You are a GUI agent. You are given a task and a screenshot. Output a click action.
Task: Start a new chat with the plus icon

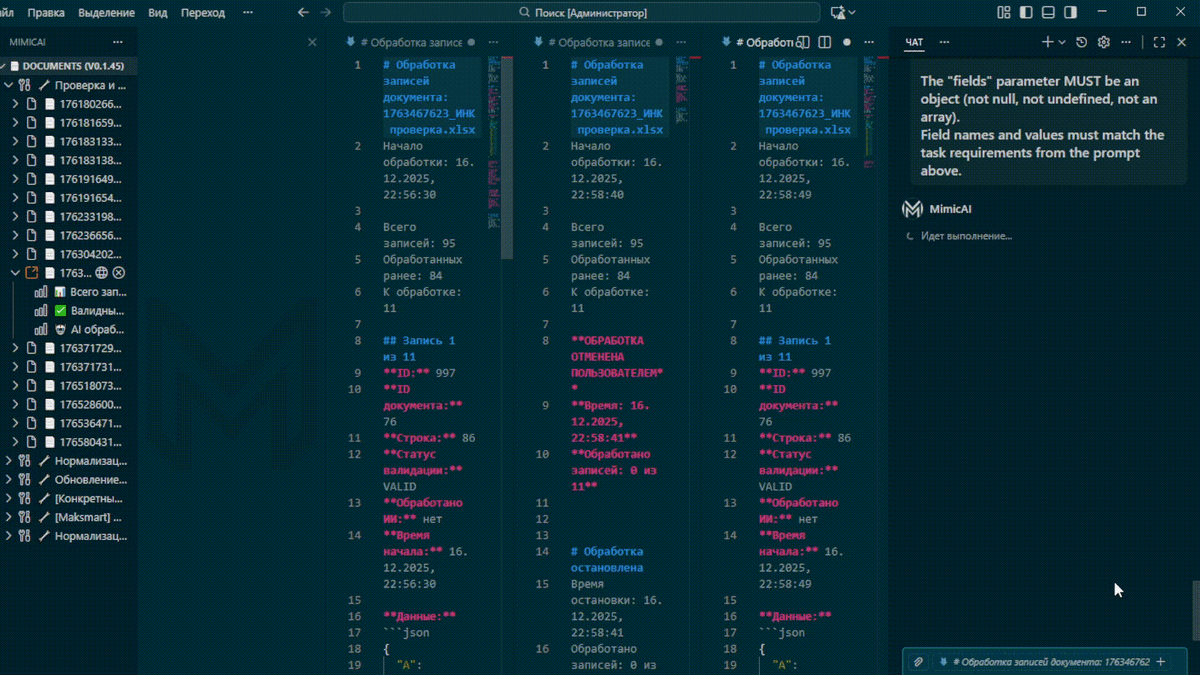(x=1047, y=43)
